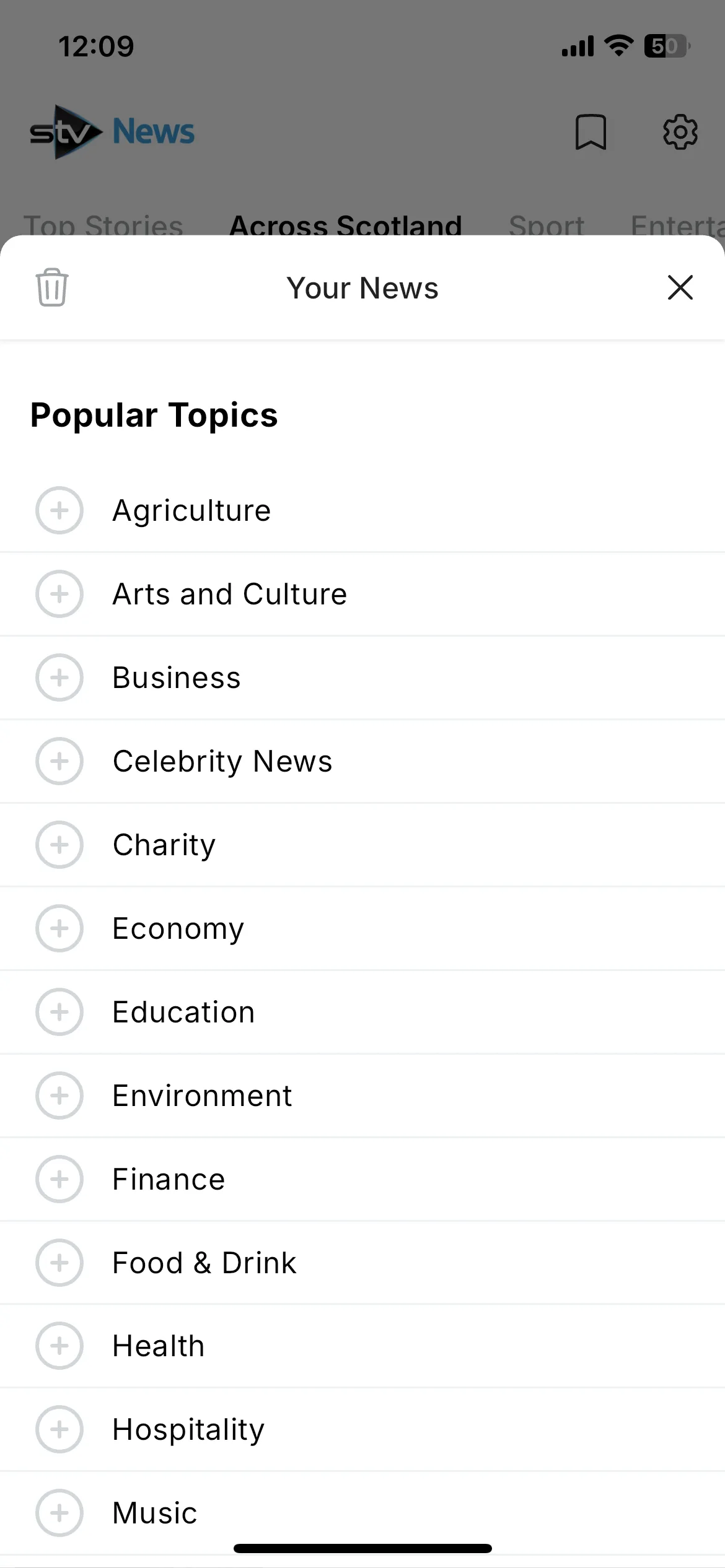
Task: Close the Your News sheet
Action: click(680, 287)
